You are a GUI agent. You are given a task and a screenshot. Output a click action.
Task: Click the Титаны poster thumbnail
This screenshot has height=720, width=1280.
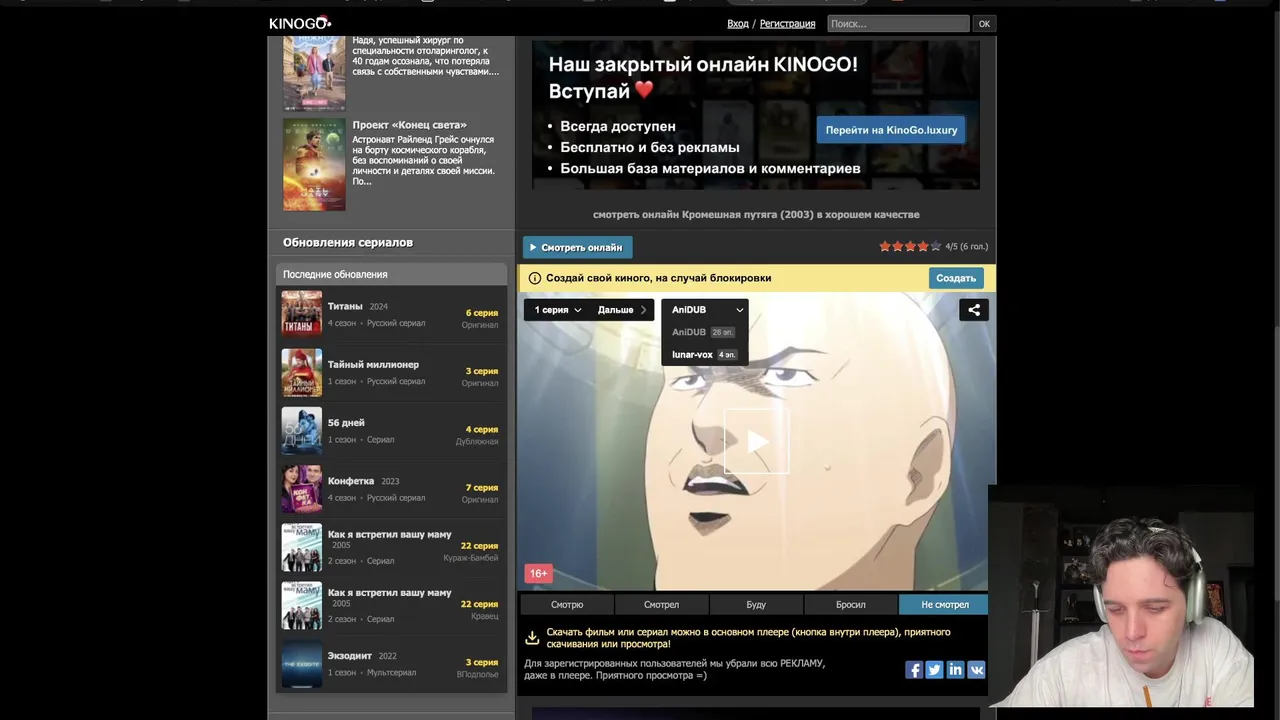(x=302, y=313)
